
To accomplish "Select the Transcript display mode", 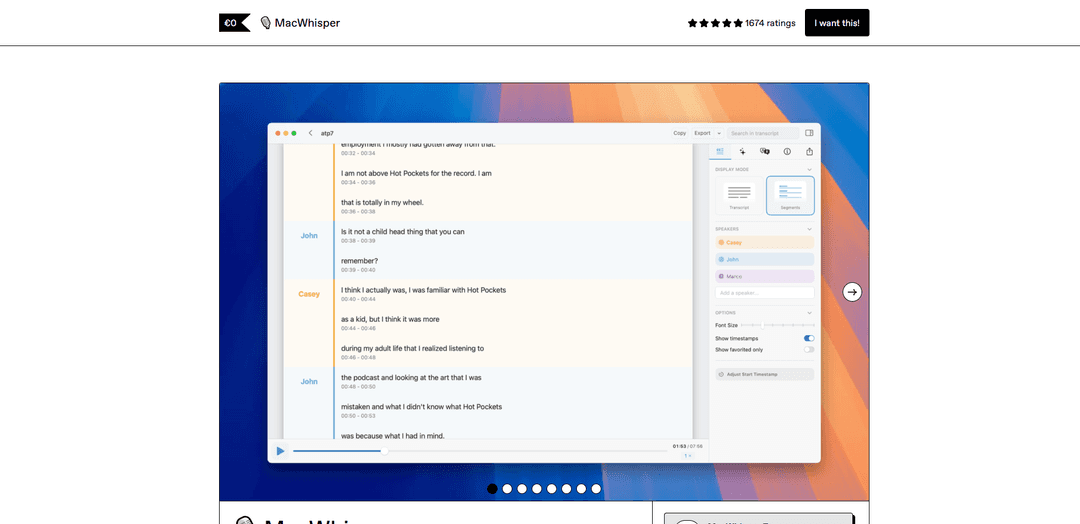I will pos(739,196).
